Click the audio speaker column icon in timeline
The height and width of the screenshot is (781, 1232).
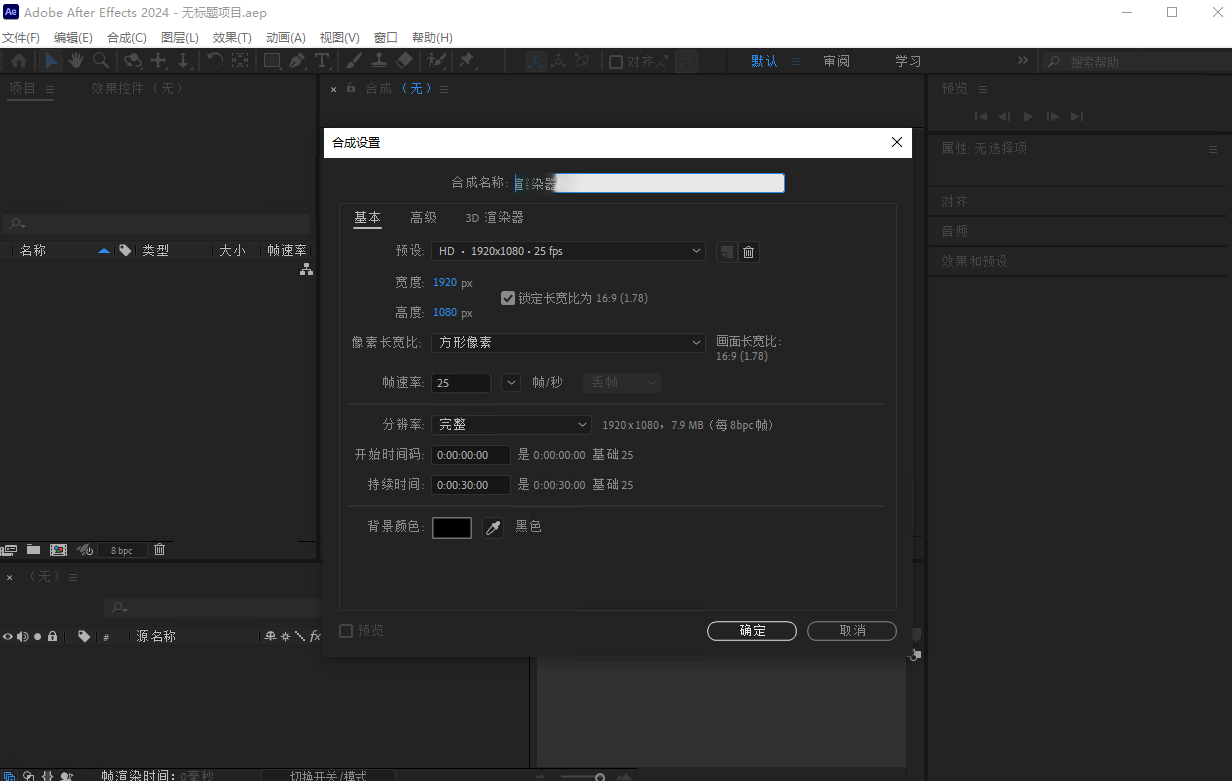coord(22,636)
